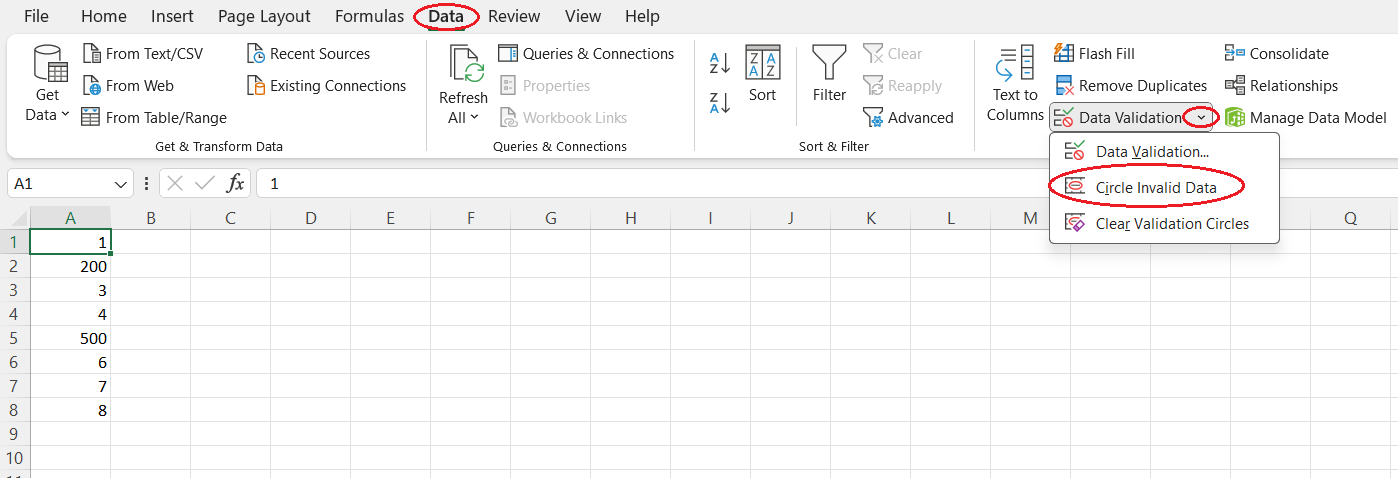Switch to the View tab
The image size is (1398, 478).
tap(583, 16)
